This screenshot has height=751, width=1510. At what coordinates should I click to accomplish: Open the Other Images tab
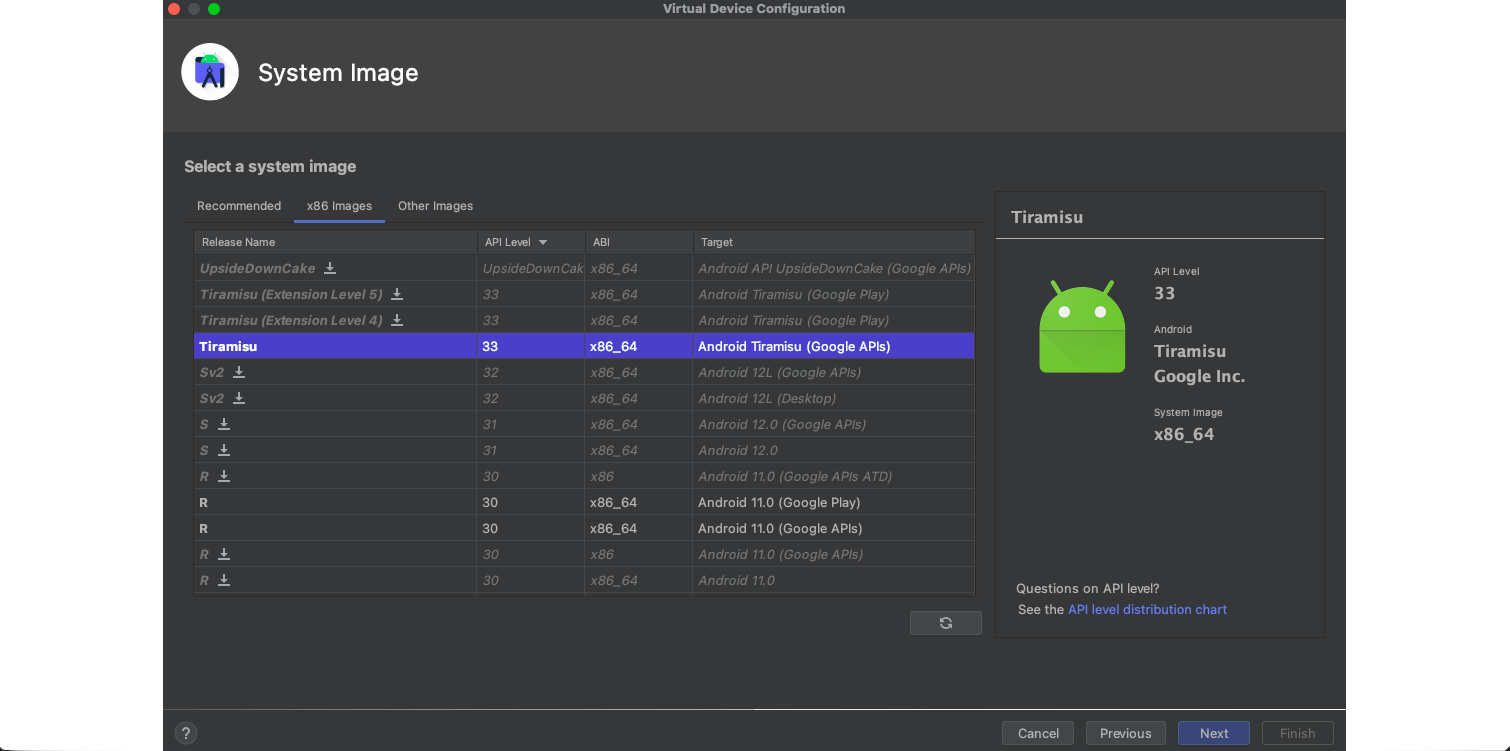click(435, 206)
